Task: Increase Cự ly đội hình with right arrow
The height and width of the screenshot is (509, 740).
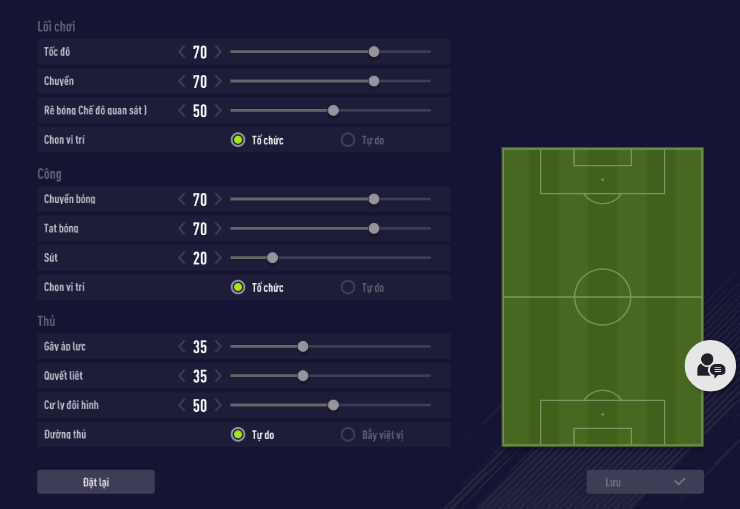Action: pos(219,406)
